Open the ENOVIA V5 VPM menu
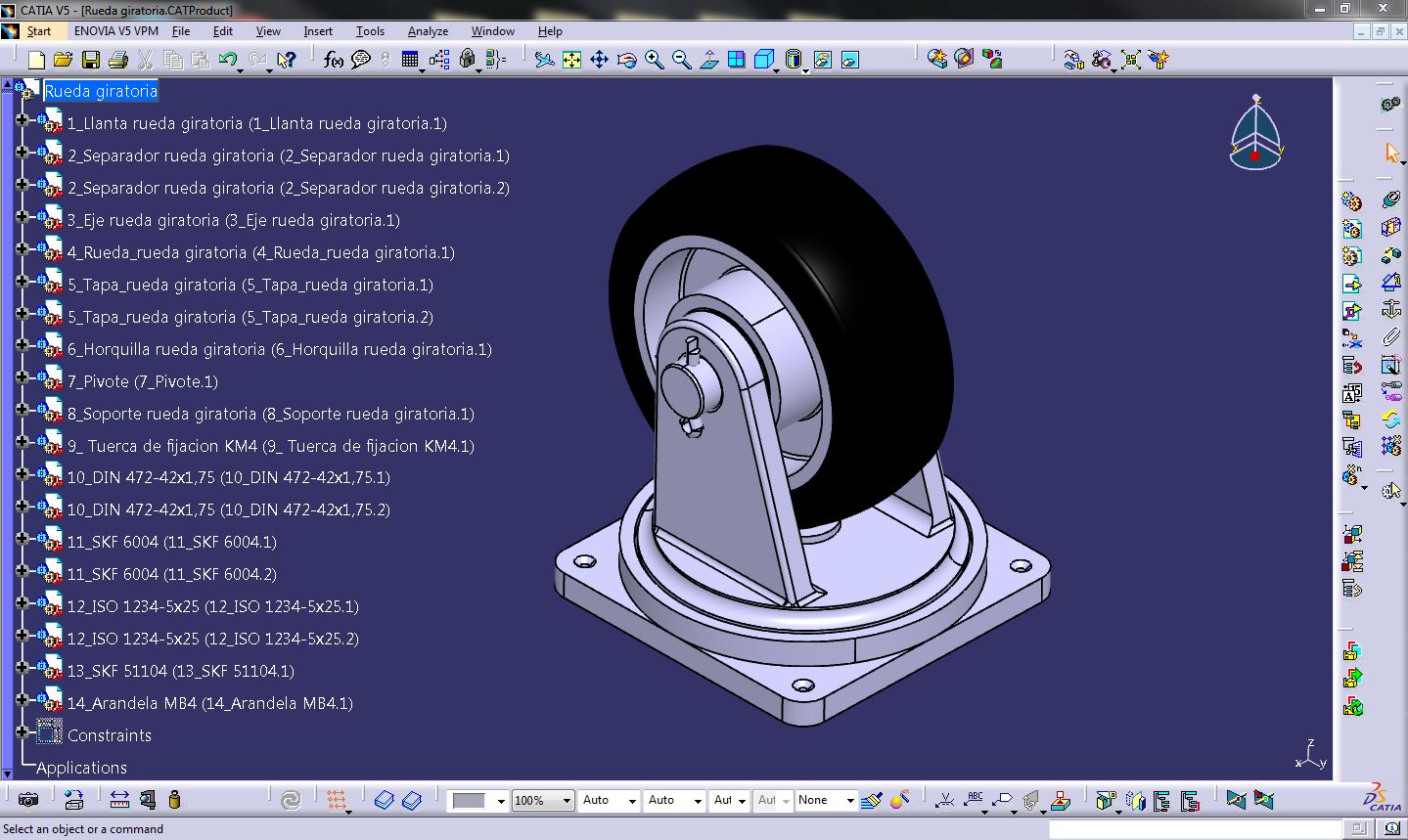The width and height of the screenshot is (1408, 840). pos(116,30)
